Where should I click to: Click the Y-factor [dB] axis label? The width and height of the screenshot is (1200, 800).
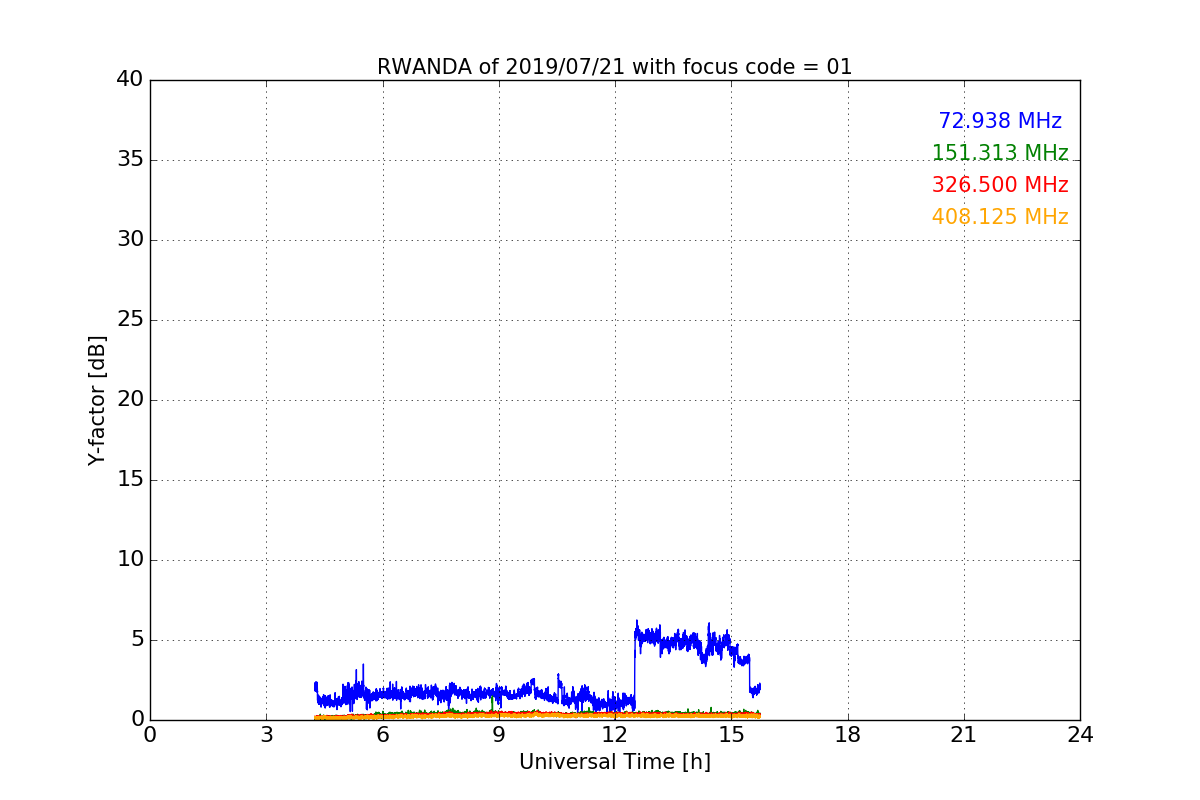pos(97,400)
